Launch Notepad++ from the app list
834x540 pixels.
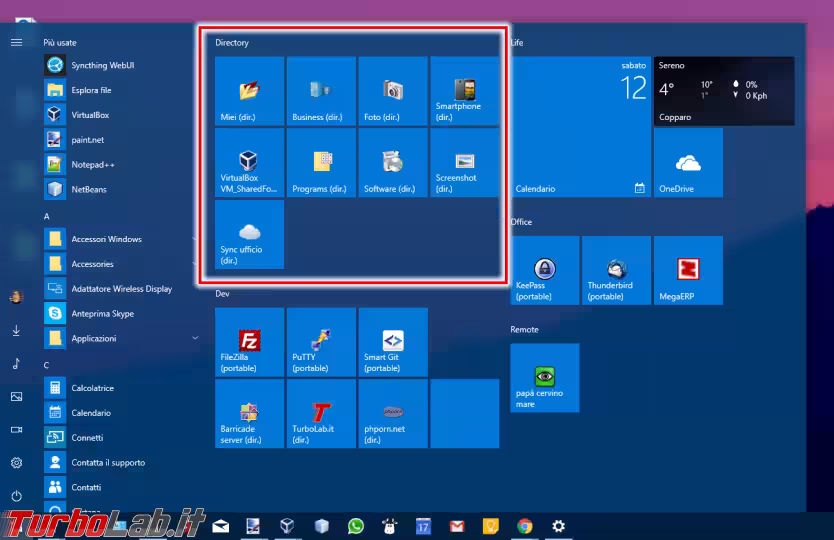120,165
